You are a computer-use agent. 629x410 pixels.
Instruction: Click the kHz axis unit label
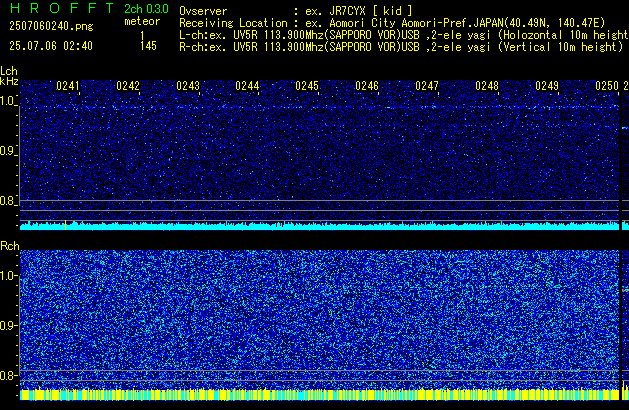coord(9,81)
